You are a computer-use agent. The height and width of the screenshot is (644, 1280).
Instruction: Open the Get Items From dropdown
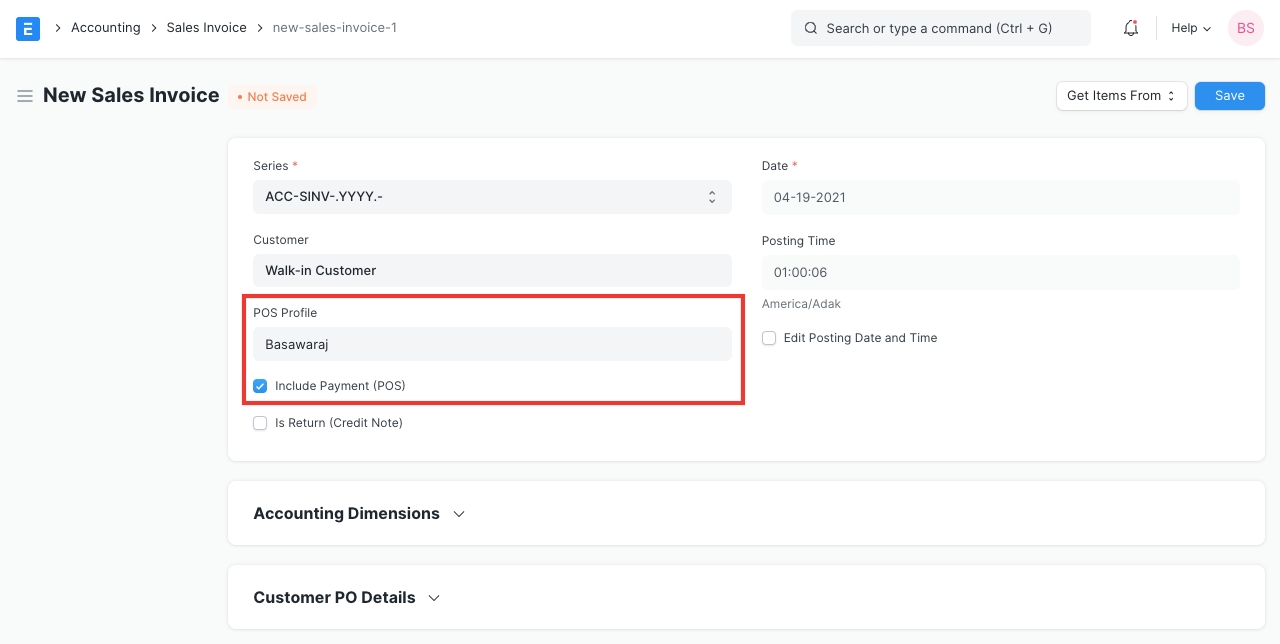(1121, 96)
